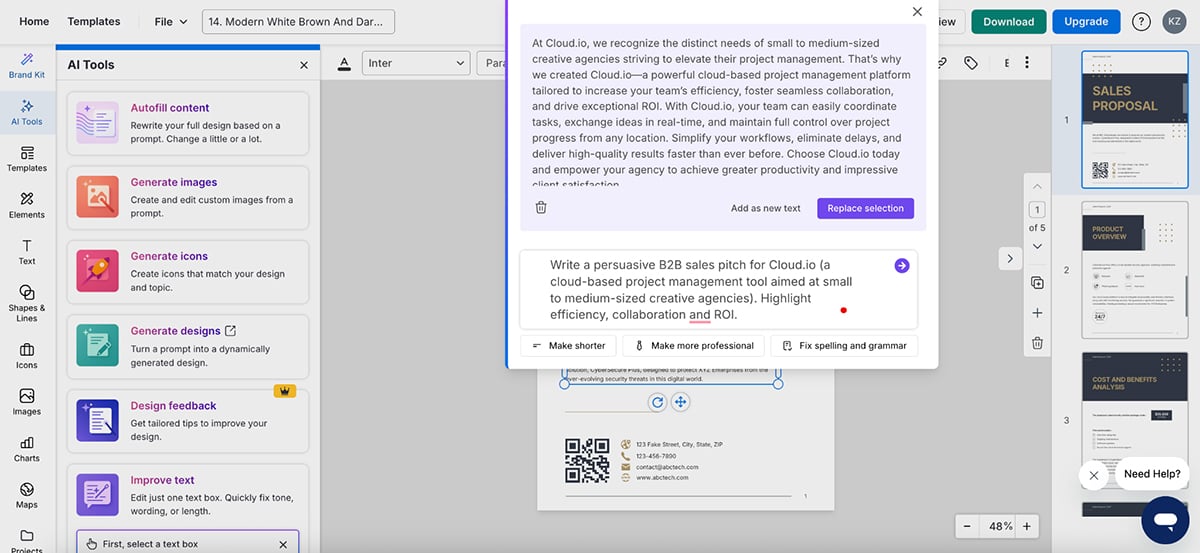
Task: Click the rotate handle below text box
Action: pos(657,402)
